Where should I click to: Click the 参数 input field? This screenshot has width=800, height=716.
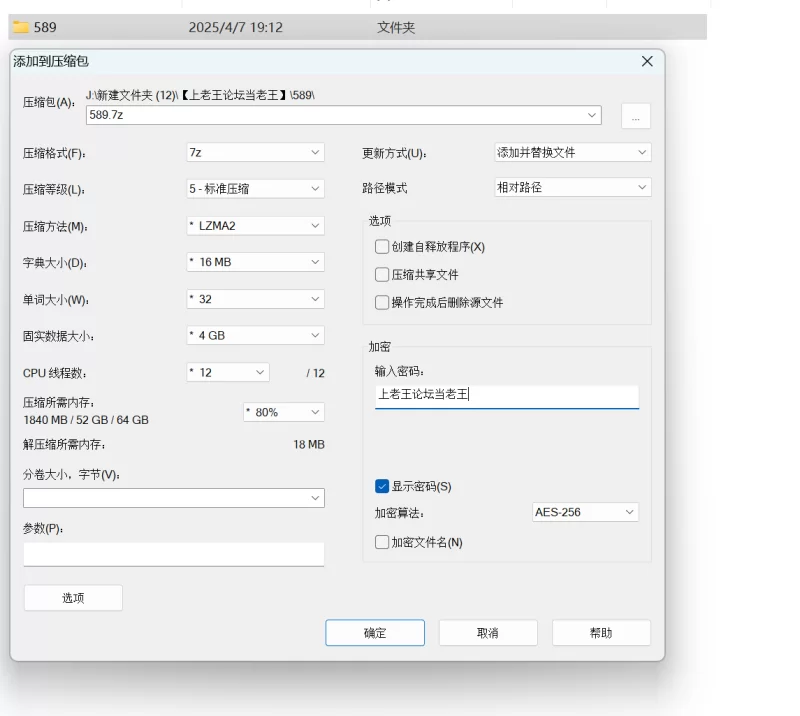coord(173,554)
